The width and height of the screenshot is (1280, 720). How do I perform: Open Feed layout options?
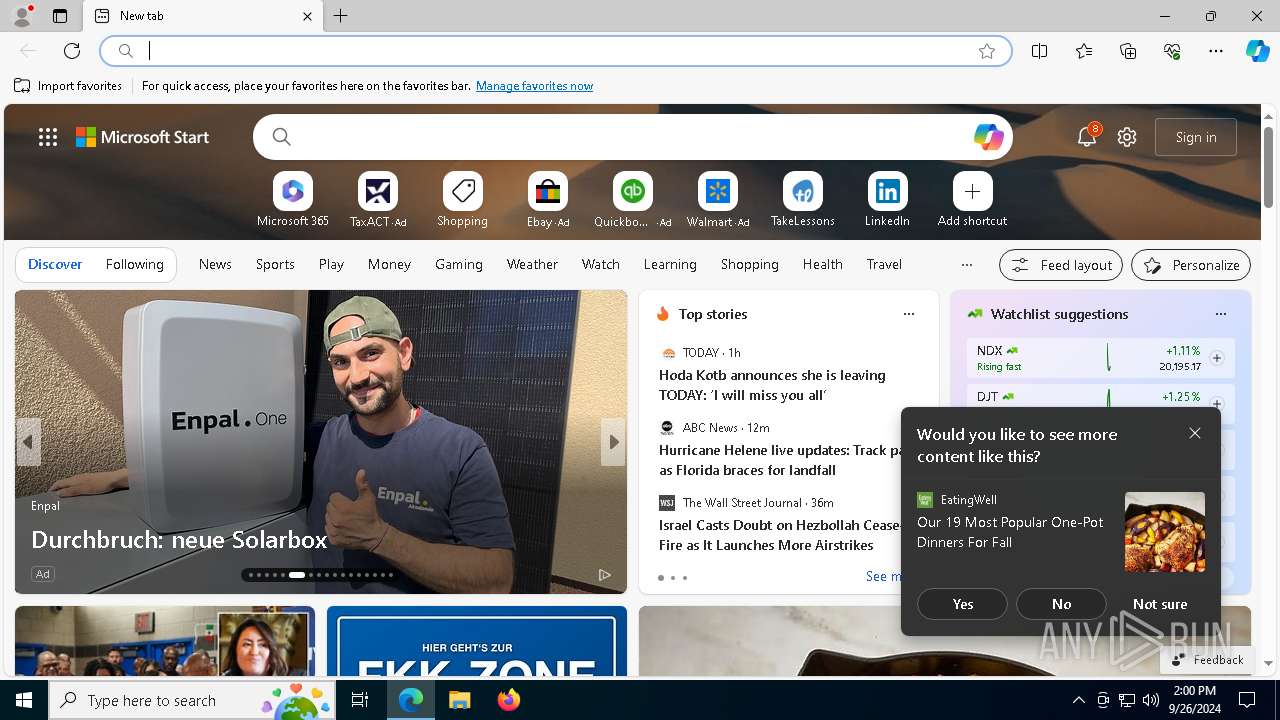[x=1061, y=265]
